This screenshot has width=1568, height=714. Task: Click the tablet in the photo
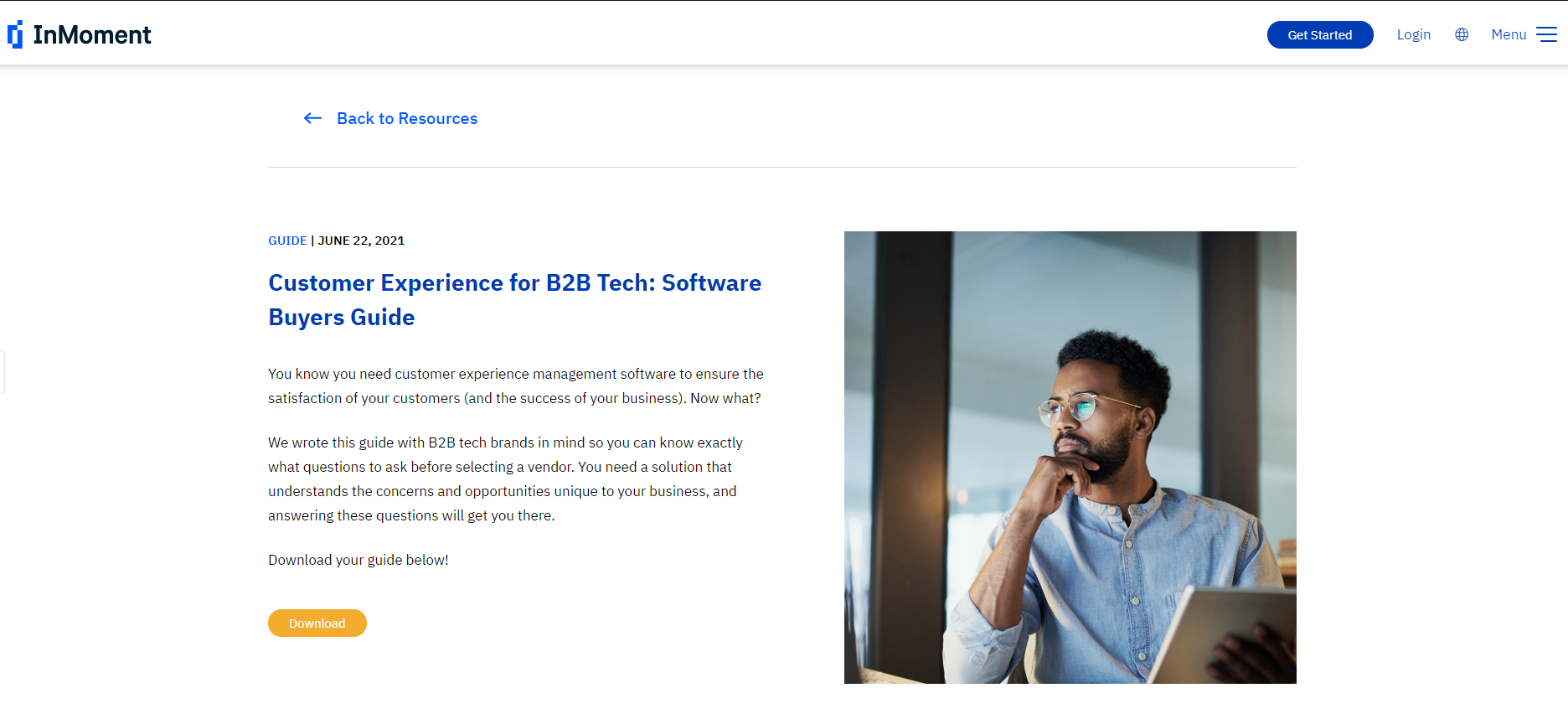pyautogui.click(x=1221, y=634)
